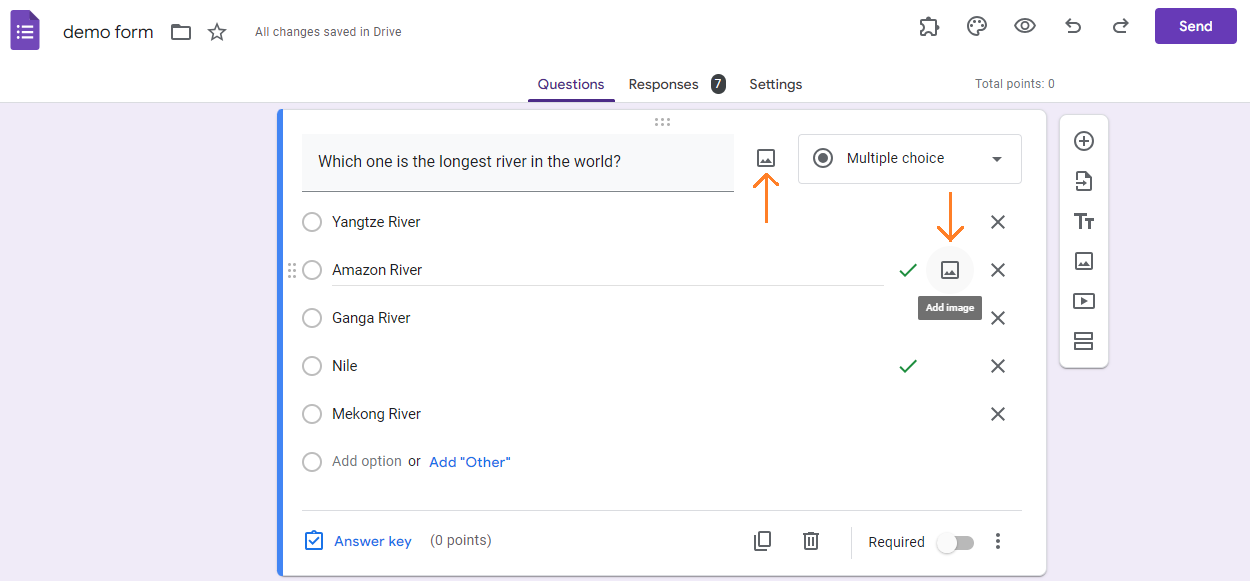This screenshot has height=581, width=1250.
Task: Select the Nile radio button
Action: [312, 366]
